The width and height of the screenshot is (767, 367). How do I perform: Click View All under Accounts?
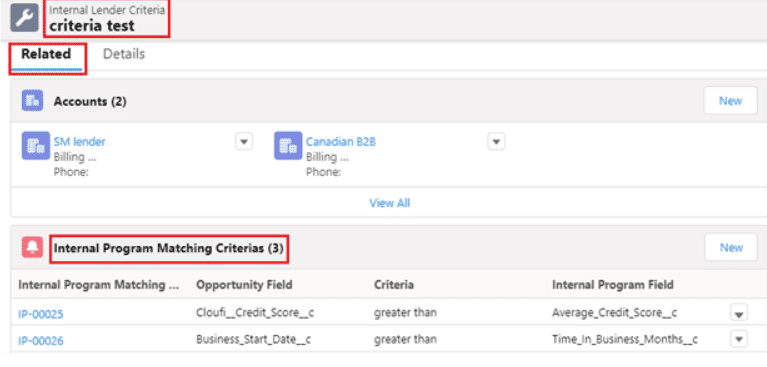point(389,203)
